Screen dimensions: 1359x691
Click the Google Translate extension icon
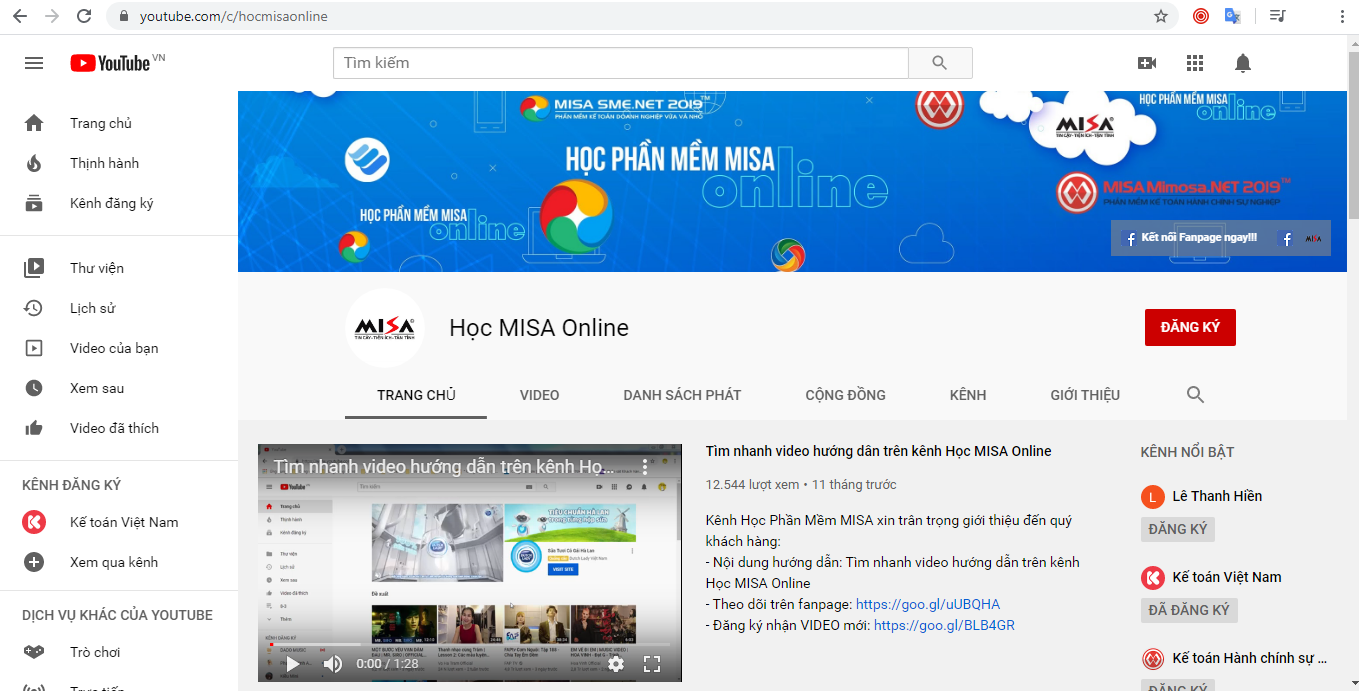pos(1233,16)
